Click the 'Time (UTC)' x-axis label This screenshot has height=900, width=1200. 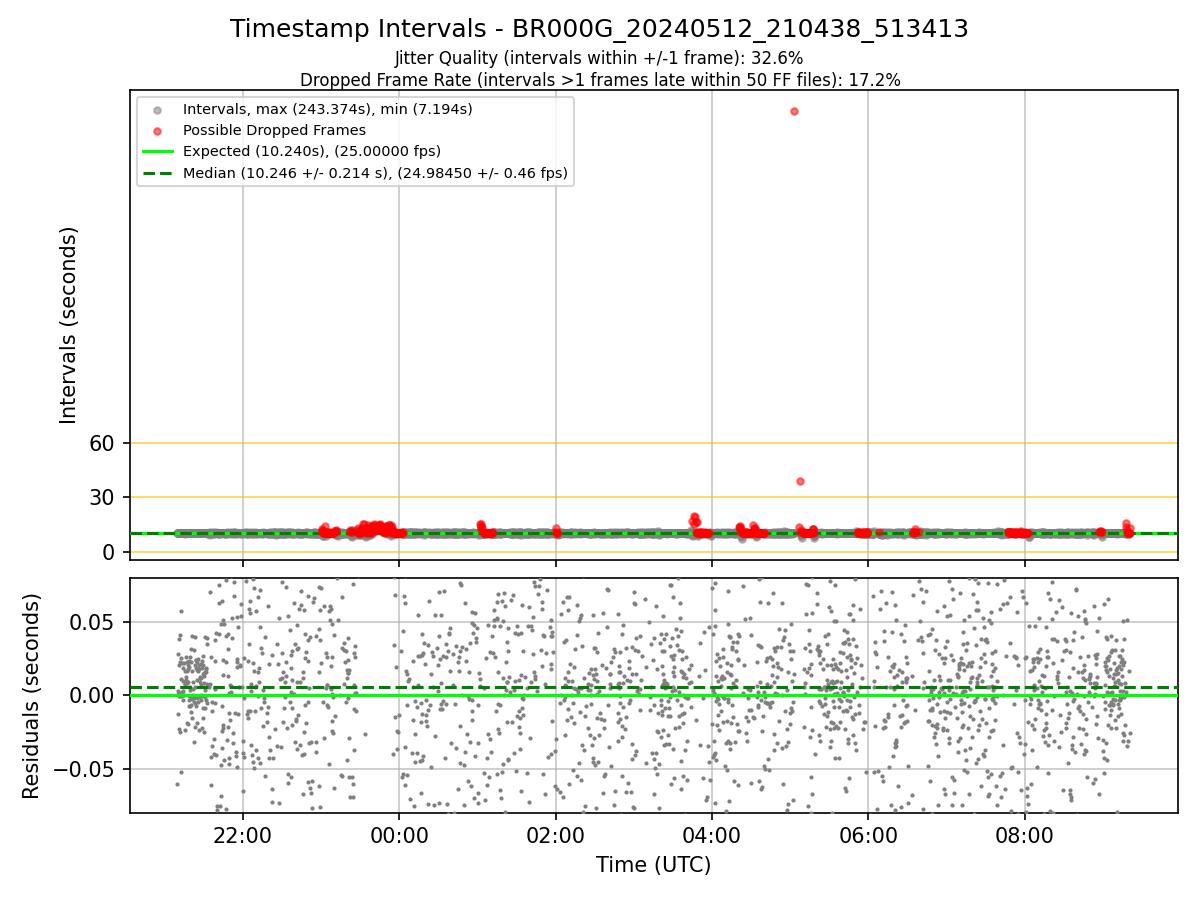click(x=654, y=865)
